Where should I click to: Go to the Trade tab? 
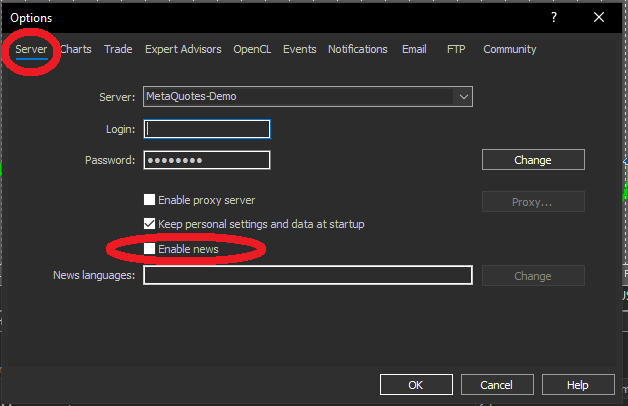[118, 49]
